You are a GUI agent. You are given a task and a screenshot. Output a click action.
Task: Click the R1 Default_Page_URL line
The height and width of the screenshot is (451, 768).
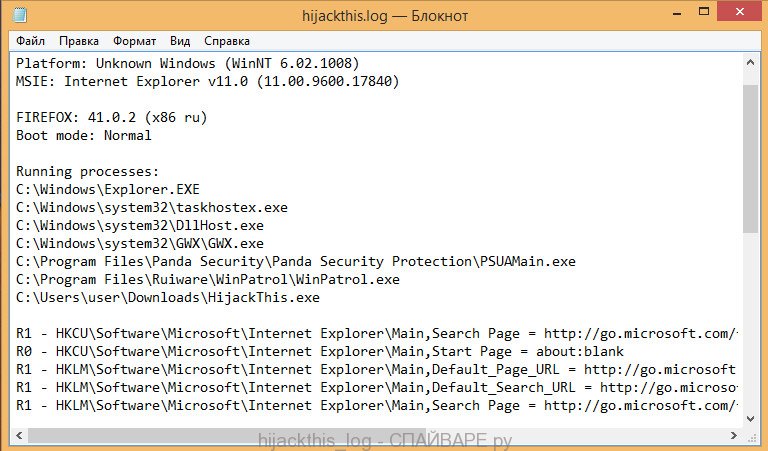tap(376, 370)
